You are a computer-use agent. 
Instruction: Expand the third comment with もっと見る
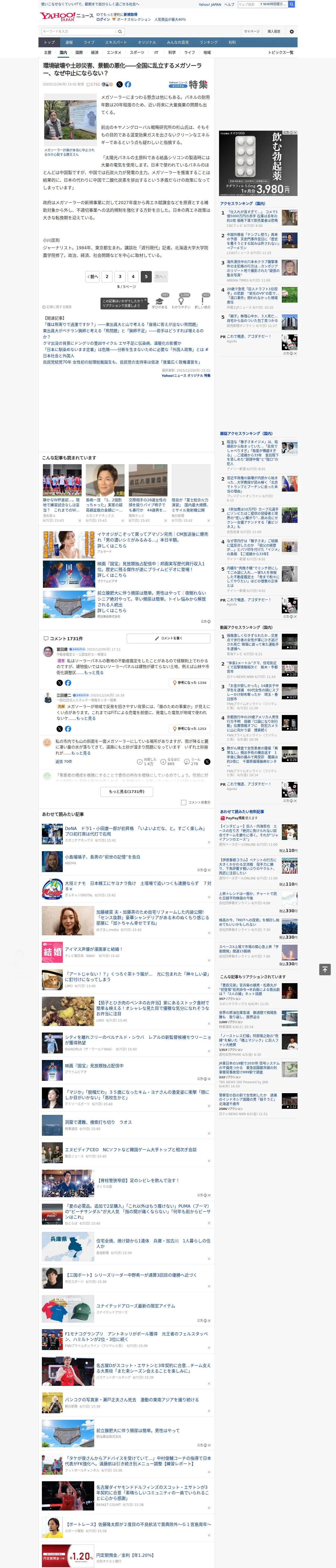pyautogui.click(x=82, y=753)
